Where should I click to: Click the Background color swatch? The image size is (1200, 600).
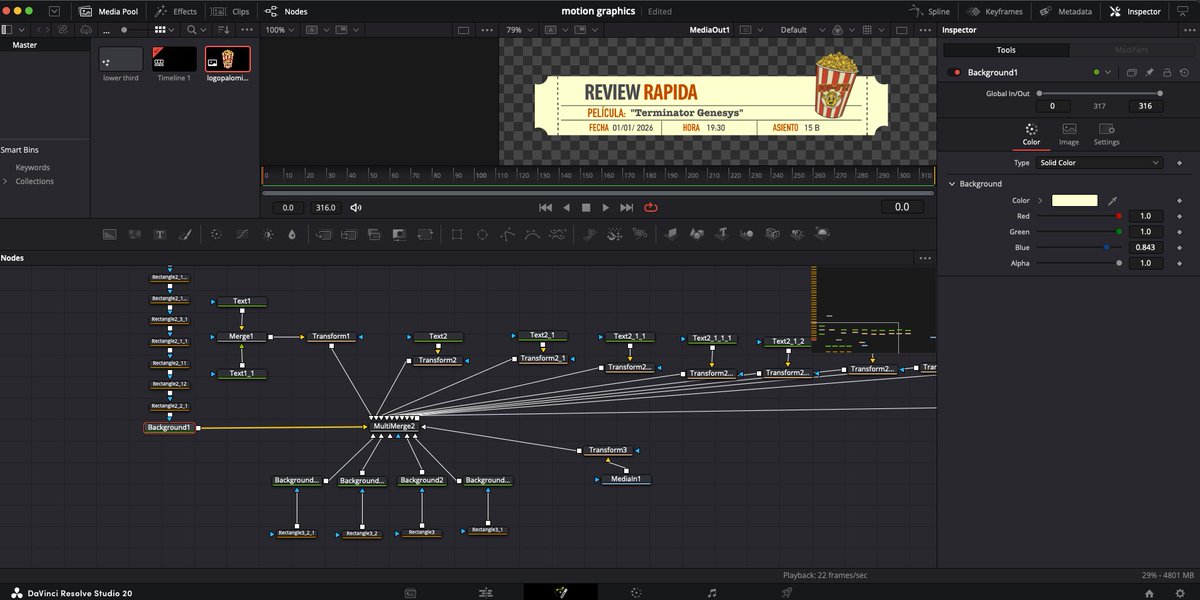(1074, 201)
